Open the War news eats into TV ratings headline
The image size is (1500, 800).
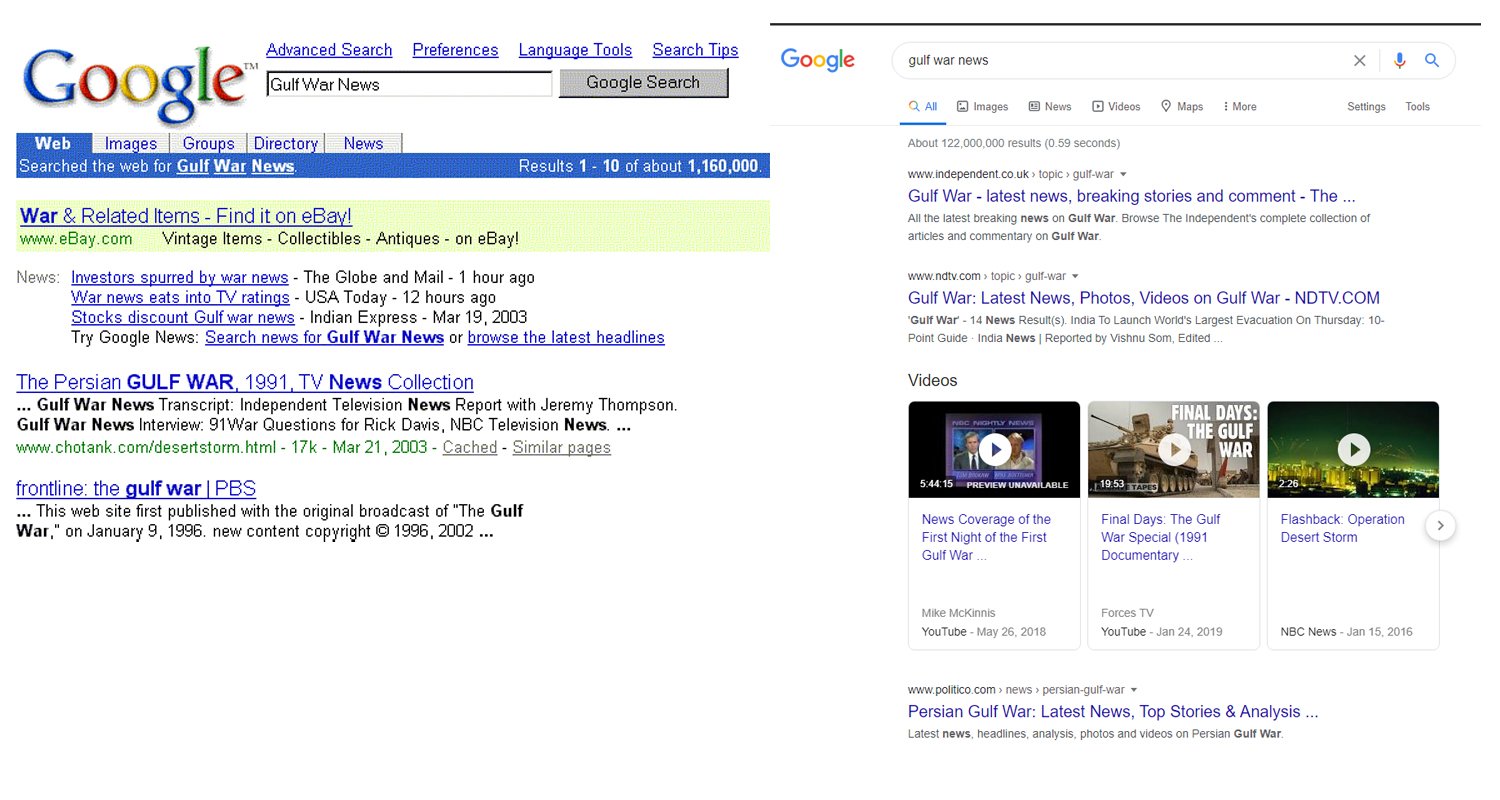click(x=180, y=298)
